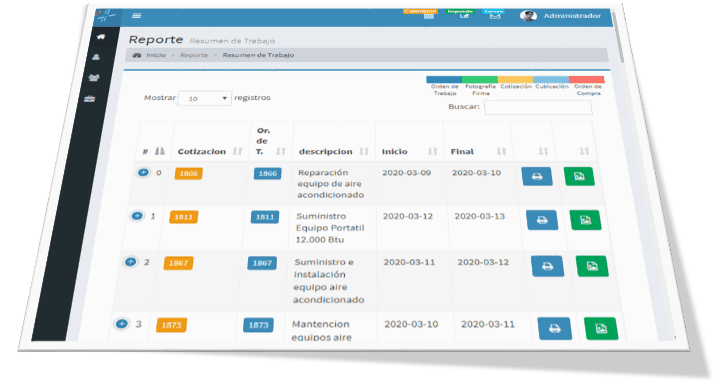The width and height of the screenshot is (720, 385).
Task: Open photo button for row 1811
Action: coord(585,220)
